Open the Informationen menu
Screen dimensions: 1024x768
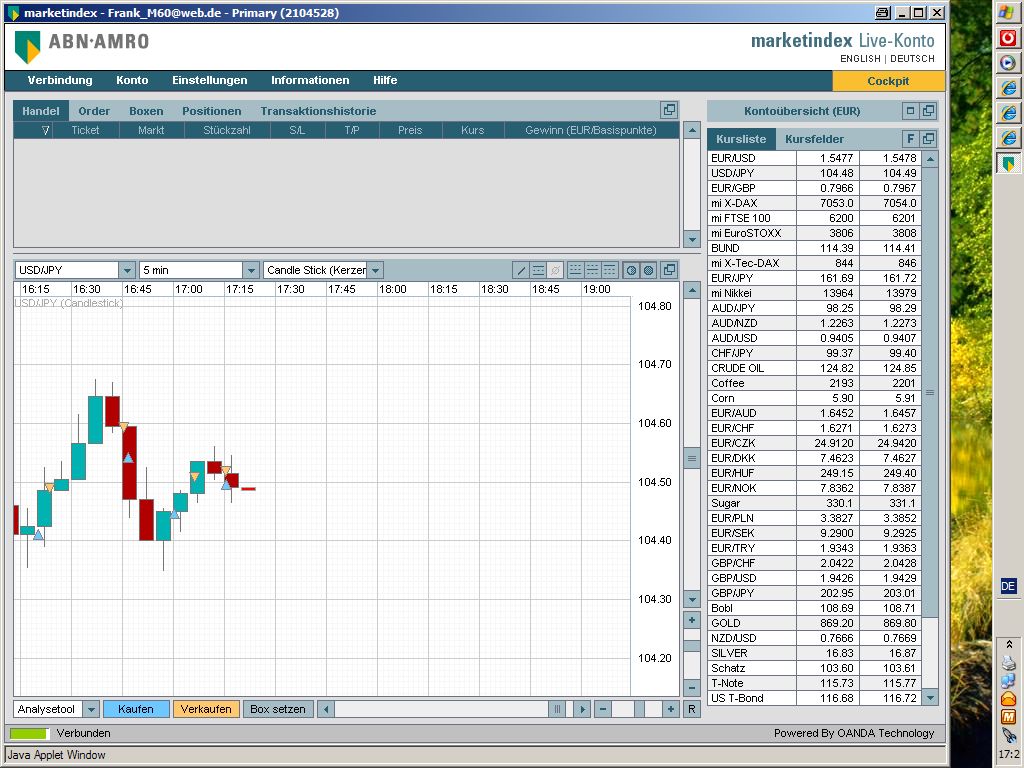point(310,80)
